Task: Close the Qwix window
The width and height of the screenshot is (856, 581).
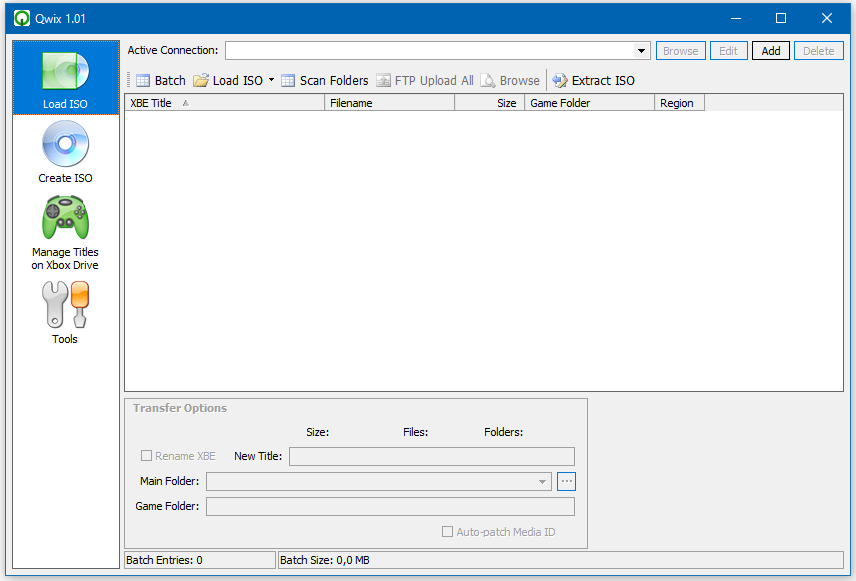Action: (x=827, y=19)
